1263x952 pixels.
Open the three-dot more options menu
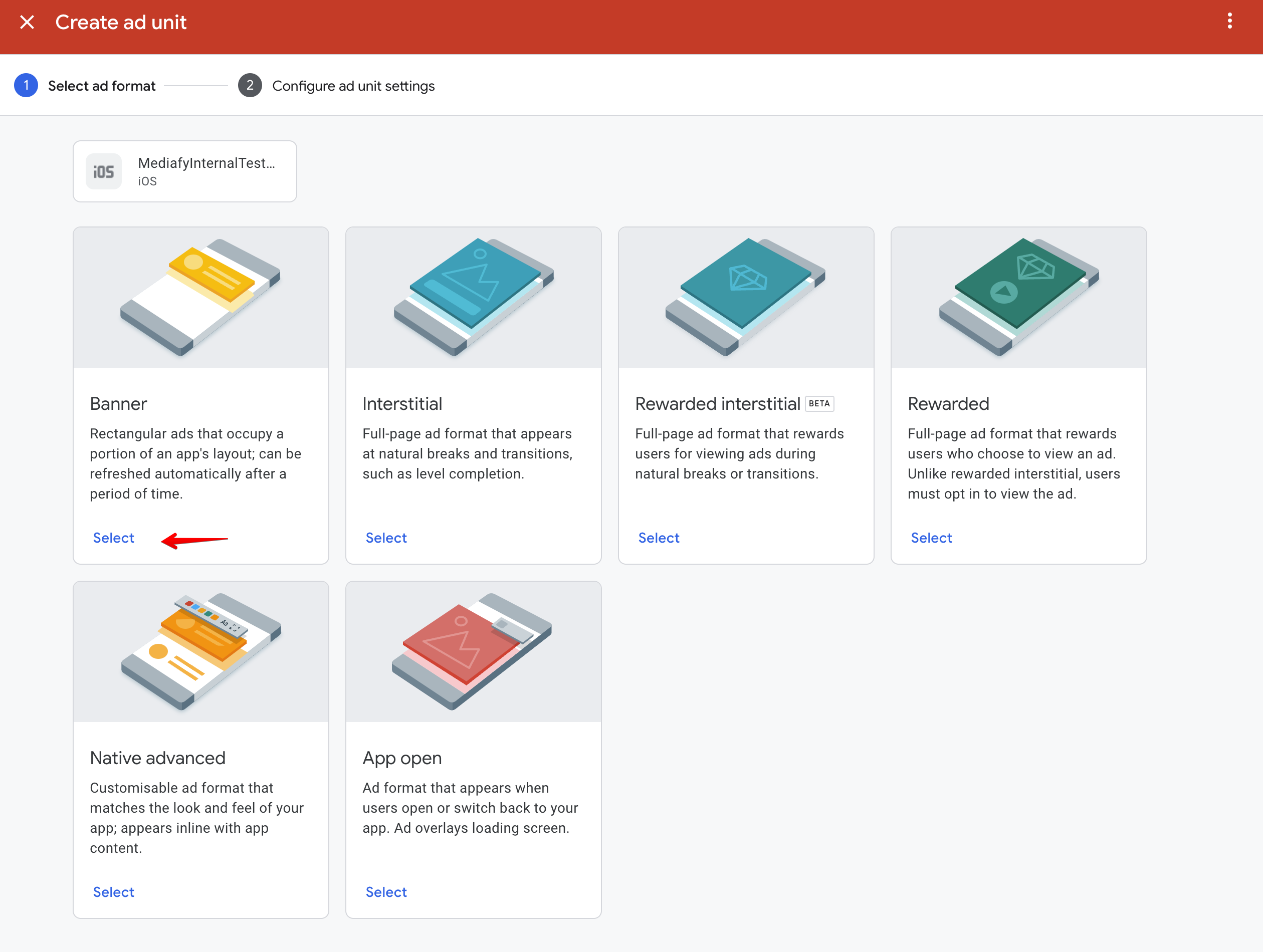pos(1229,22)
